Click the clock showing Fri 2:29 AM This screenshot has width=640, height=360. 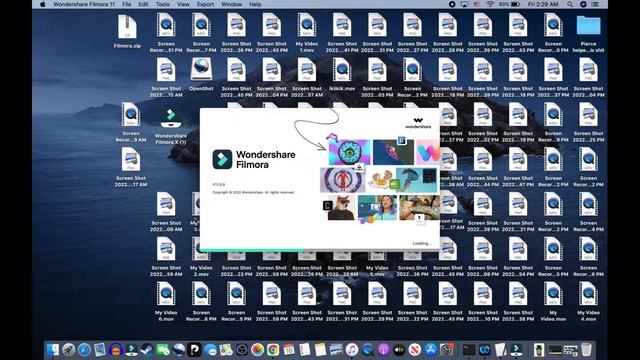(x=543, y=4)
